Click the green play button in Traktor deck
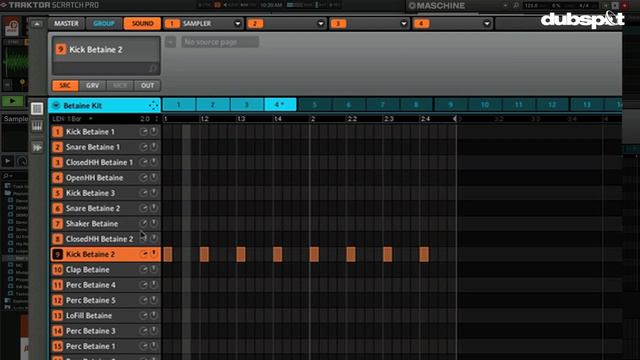640x360 pixels. tap(13, 101)
